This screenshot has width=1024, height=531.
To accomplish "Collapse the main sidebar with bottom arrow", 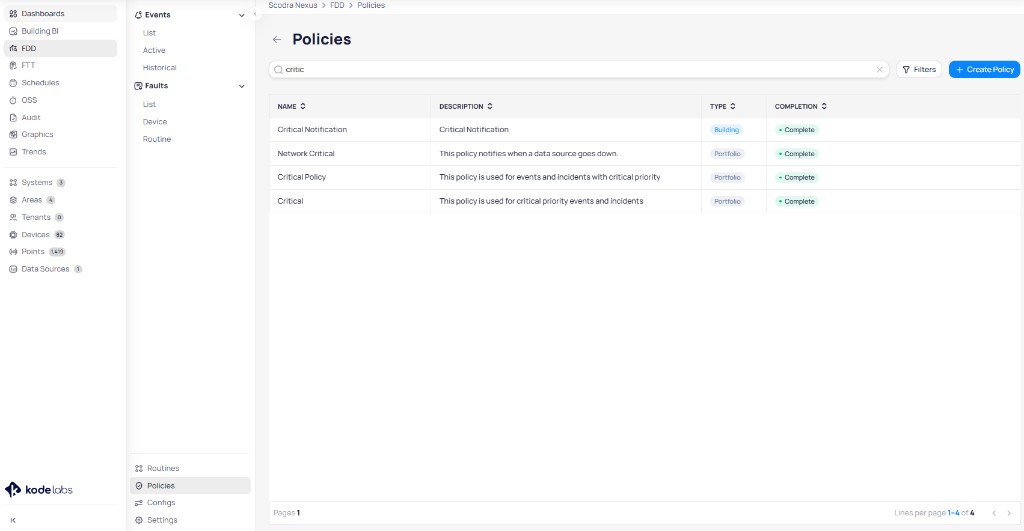I will click(13, 521).
